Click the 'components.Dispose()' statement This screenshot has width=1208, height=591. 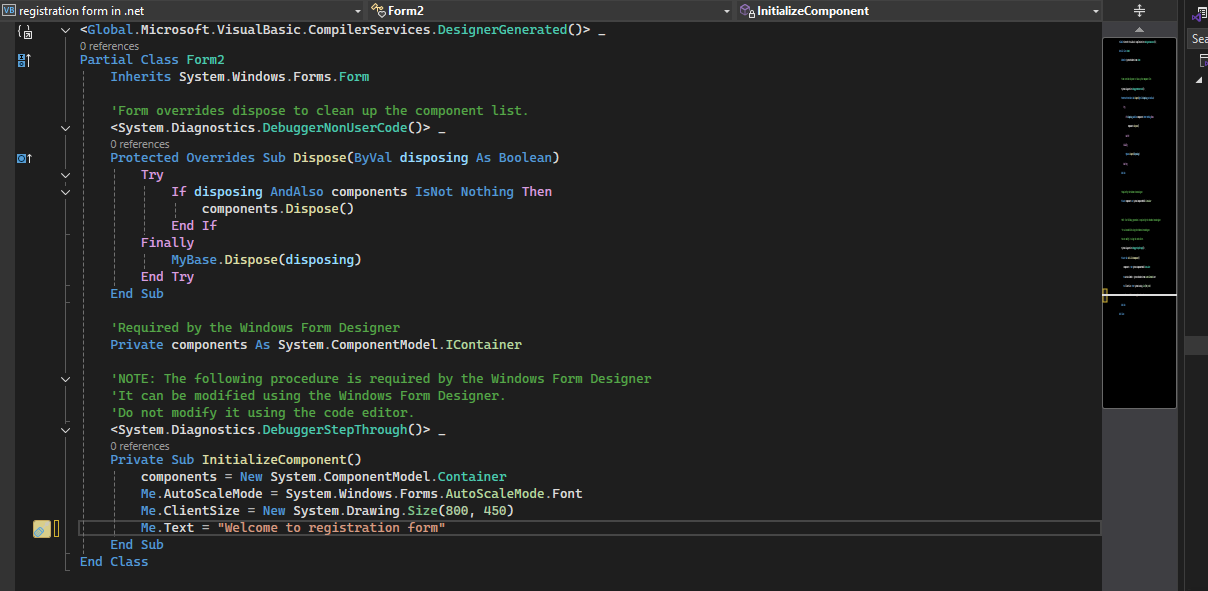coord(278,209)
